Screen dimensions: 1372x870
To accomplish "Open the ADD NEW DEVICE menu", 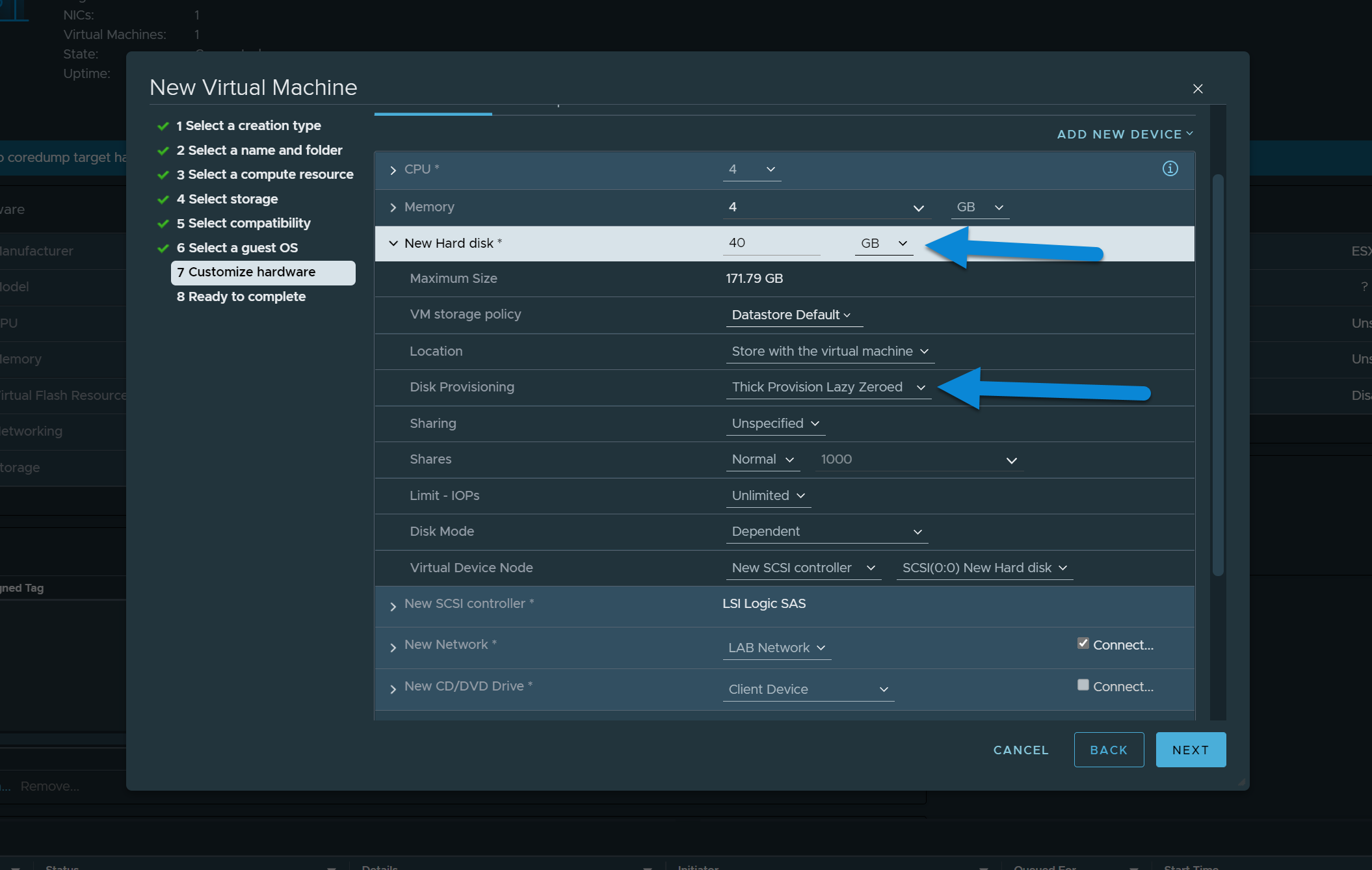I will click(1125, 135).
